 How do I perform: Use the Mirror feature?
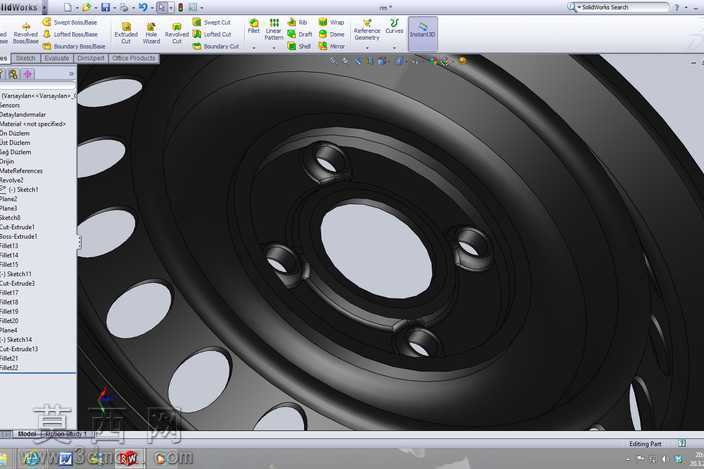(x=331, y=46)
